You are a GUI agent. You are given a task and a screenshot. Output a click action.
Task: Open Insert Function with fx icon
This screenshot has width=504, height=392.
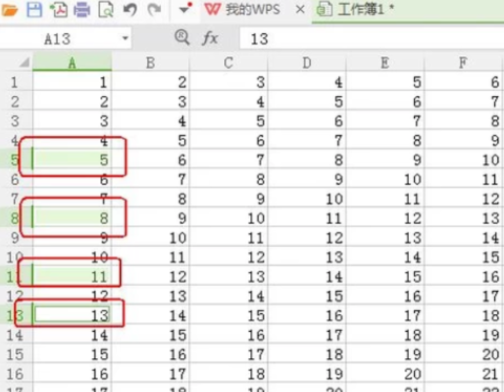210,38
